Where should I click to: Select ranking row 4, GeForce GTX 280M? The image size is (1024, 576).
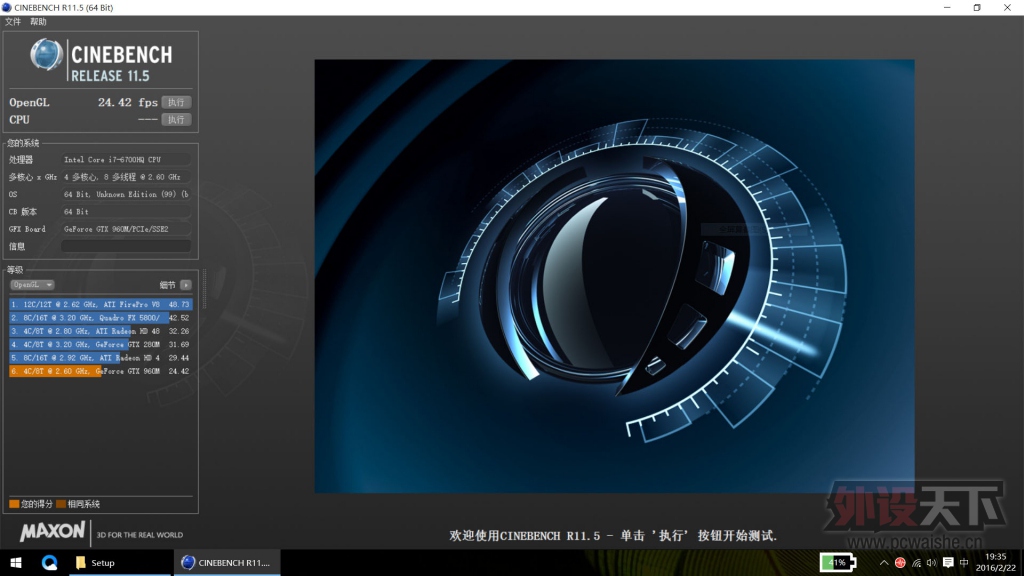point(101,344)
